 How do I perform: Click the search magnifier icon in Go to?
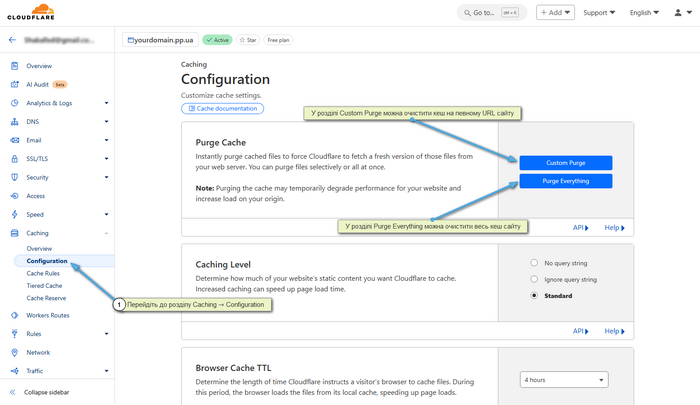pos(467,13)
